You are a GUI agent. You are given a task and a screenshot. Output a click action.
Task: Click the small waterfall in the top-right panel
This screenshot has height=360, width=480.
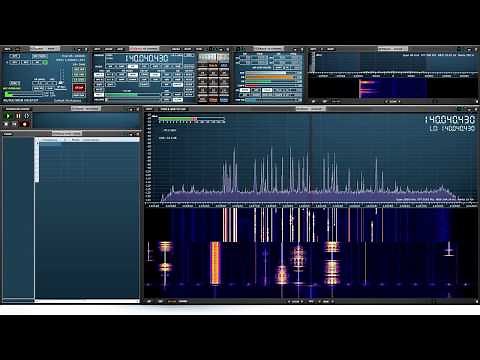[392, 88]
